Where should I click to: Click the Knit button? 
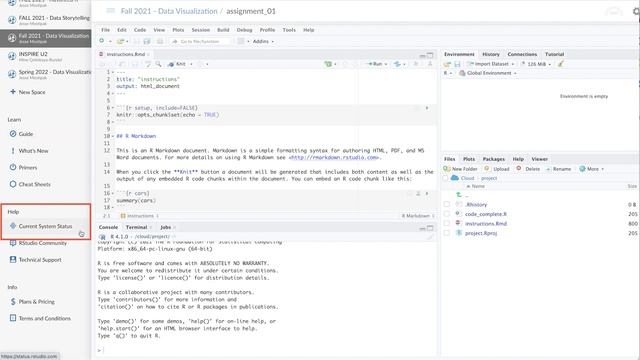(177, 64)
